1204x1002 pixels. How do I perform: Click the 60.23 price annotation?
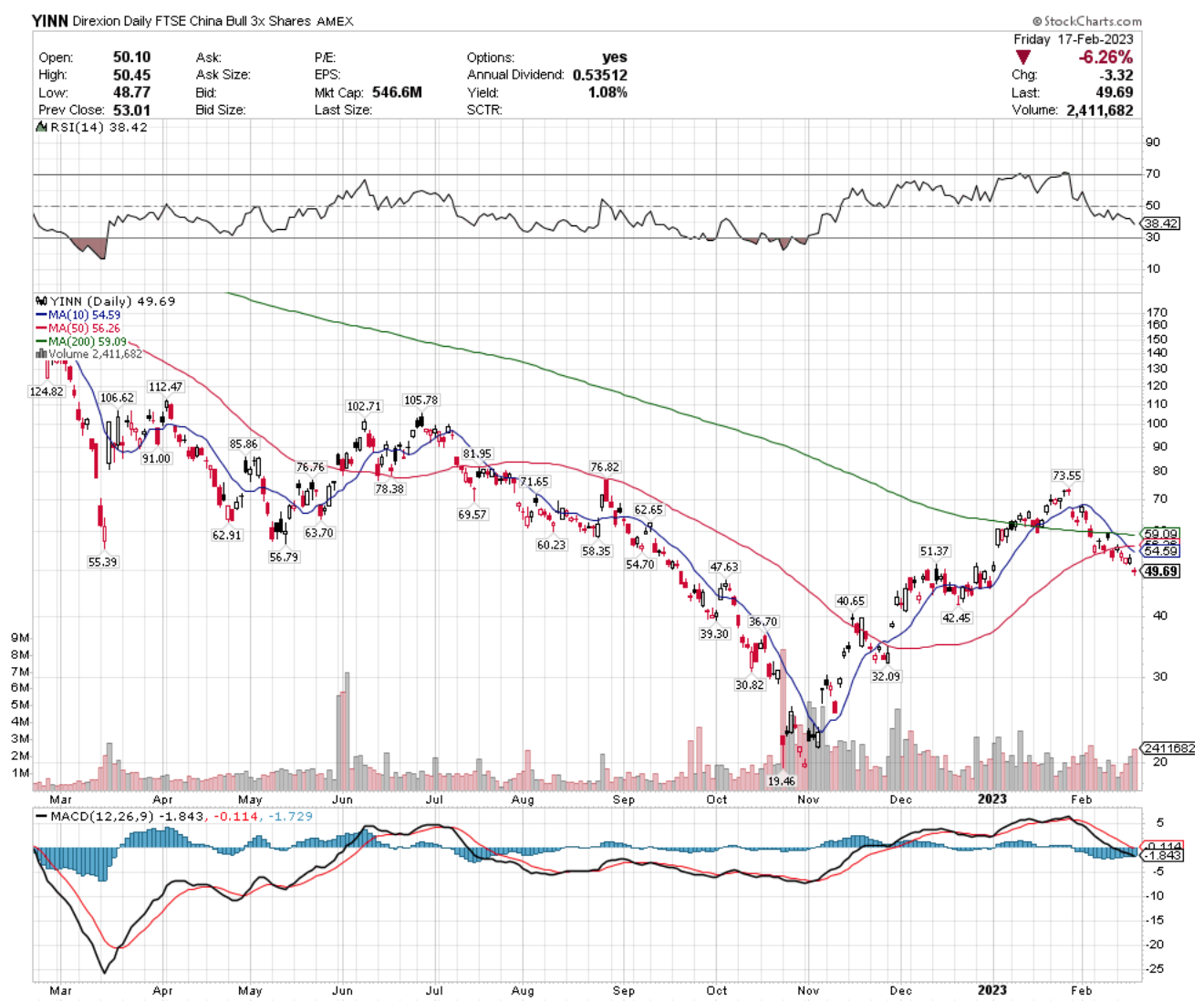pyautogui.click(x=551, y=545)
